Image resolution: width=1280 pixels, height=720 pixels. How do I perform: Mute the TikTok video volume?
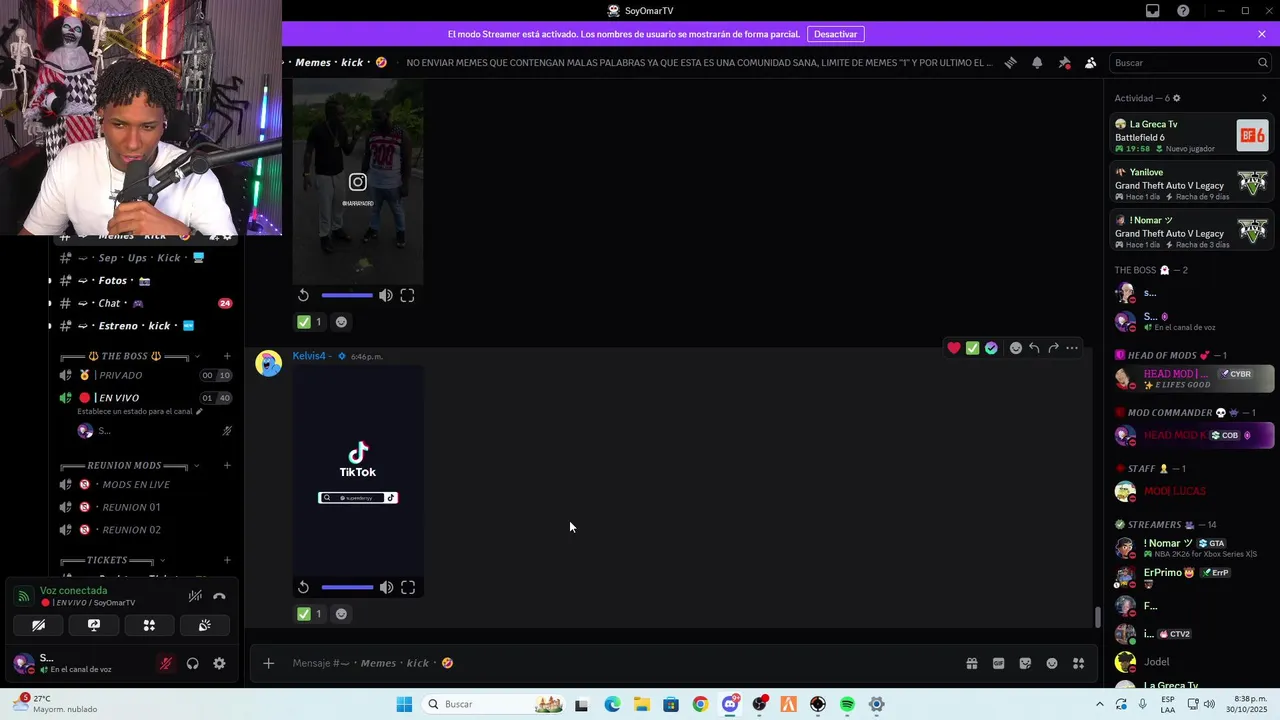(x=386, y=587)
